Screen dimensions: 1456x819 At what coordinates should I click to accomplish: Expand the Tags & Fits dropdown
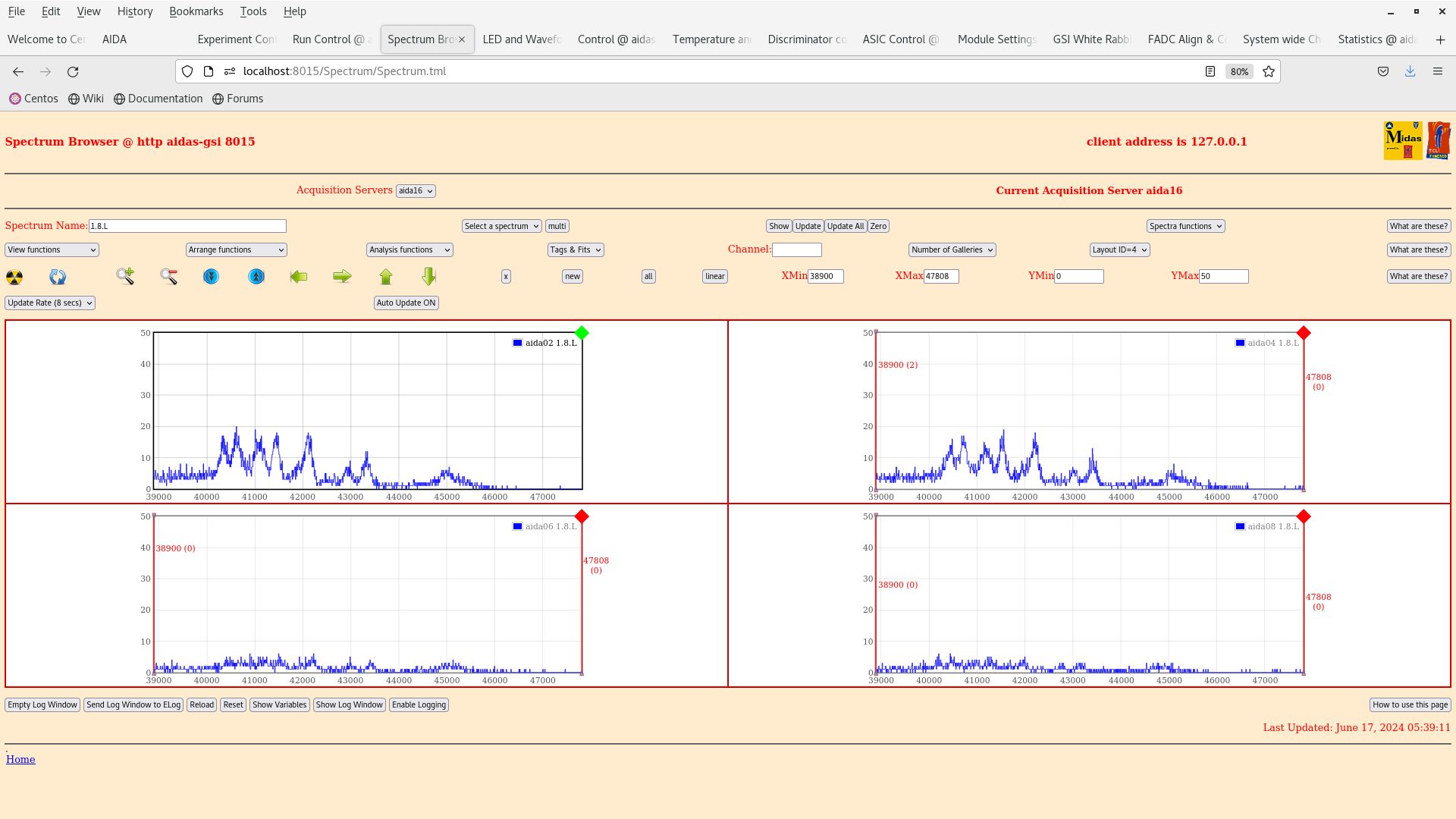[576, 249]
